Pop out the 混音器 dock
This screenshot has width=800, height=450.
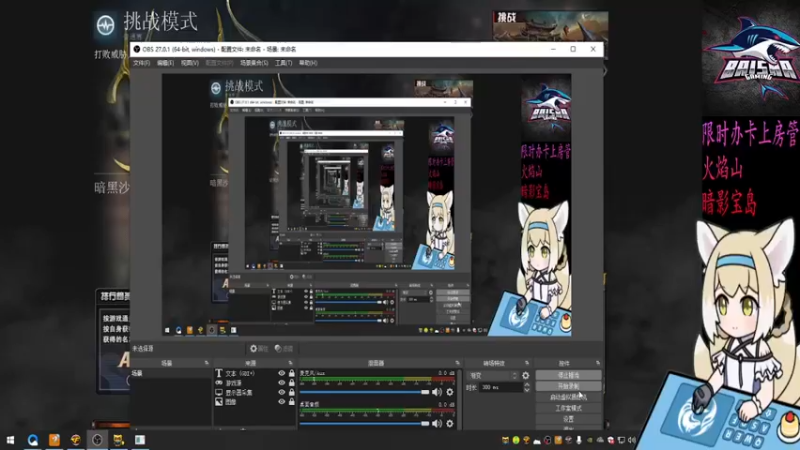457,363
